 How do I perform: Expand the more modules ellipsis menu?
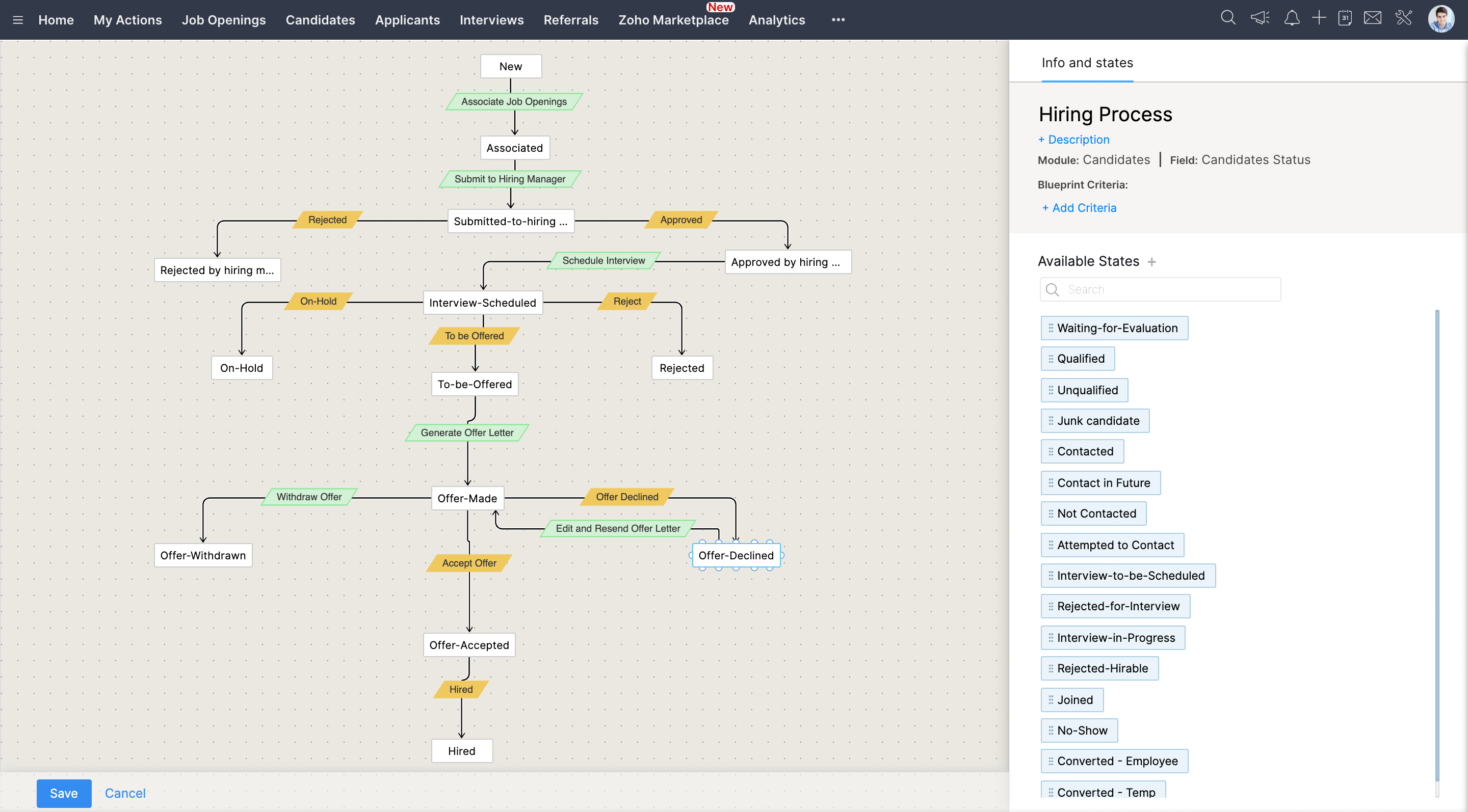point(837,20)
